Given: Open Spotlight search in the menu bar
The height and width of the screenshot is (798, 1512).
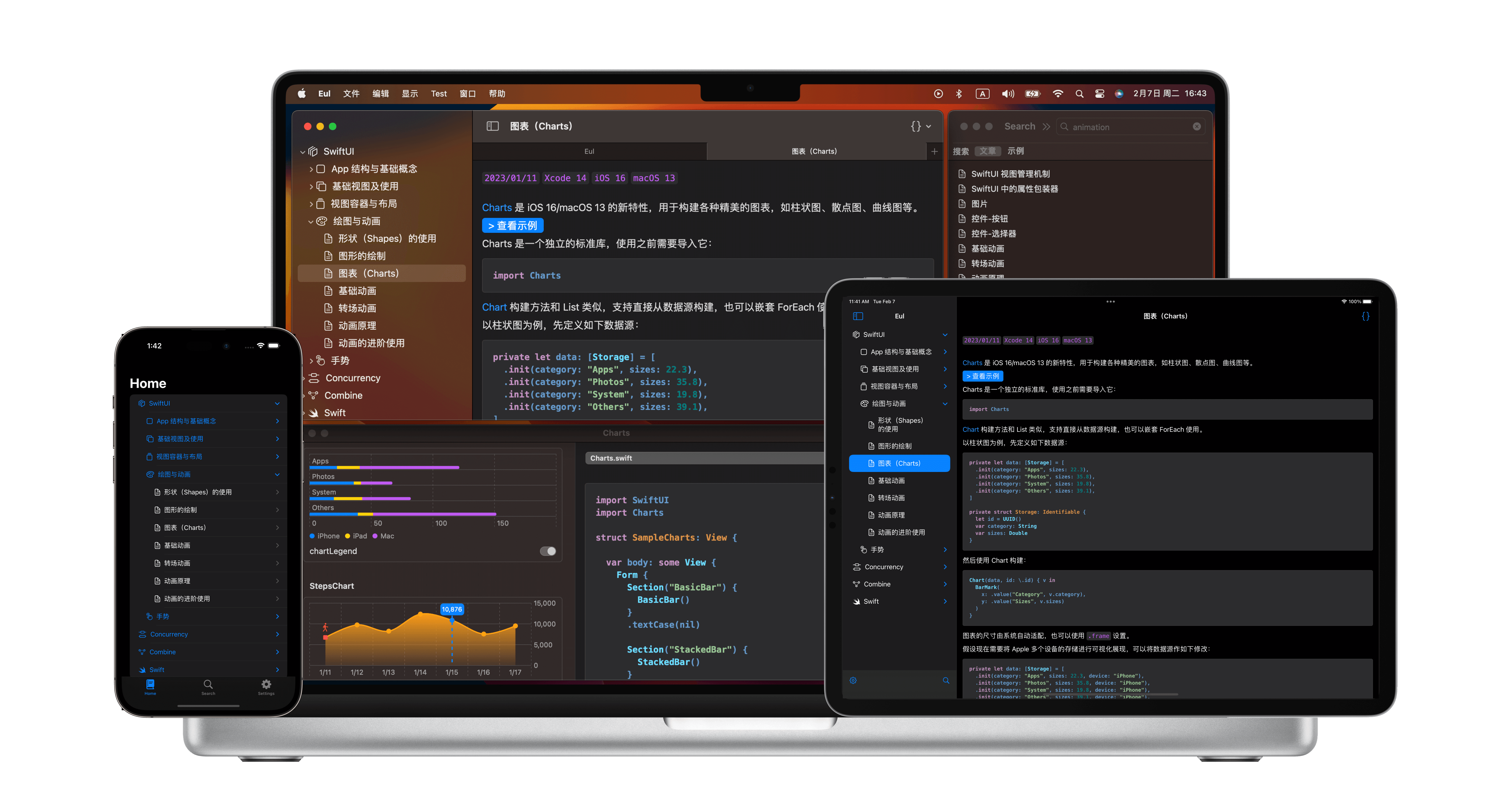Looking at the screenshot, I should click(x=1079, y=94).
